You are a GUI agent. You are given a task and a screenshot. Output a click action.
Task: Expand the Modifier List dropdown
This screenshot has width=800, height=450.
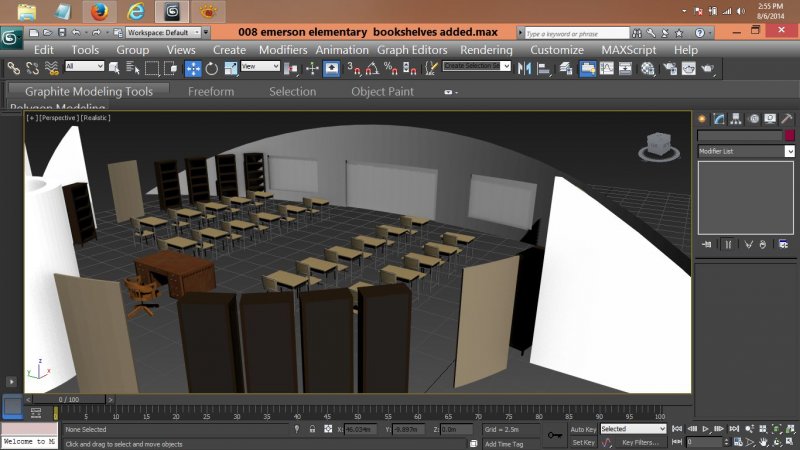point(789,151)
